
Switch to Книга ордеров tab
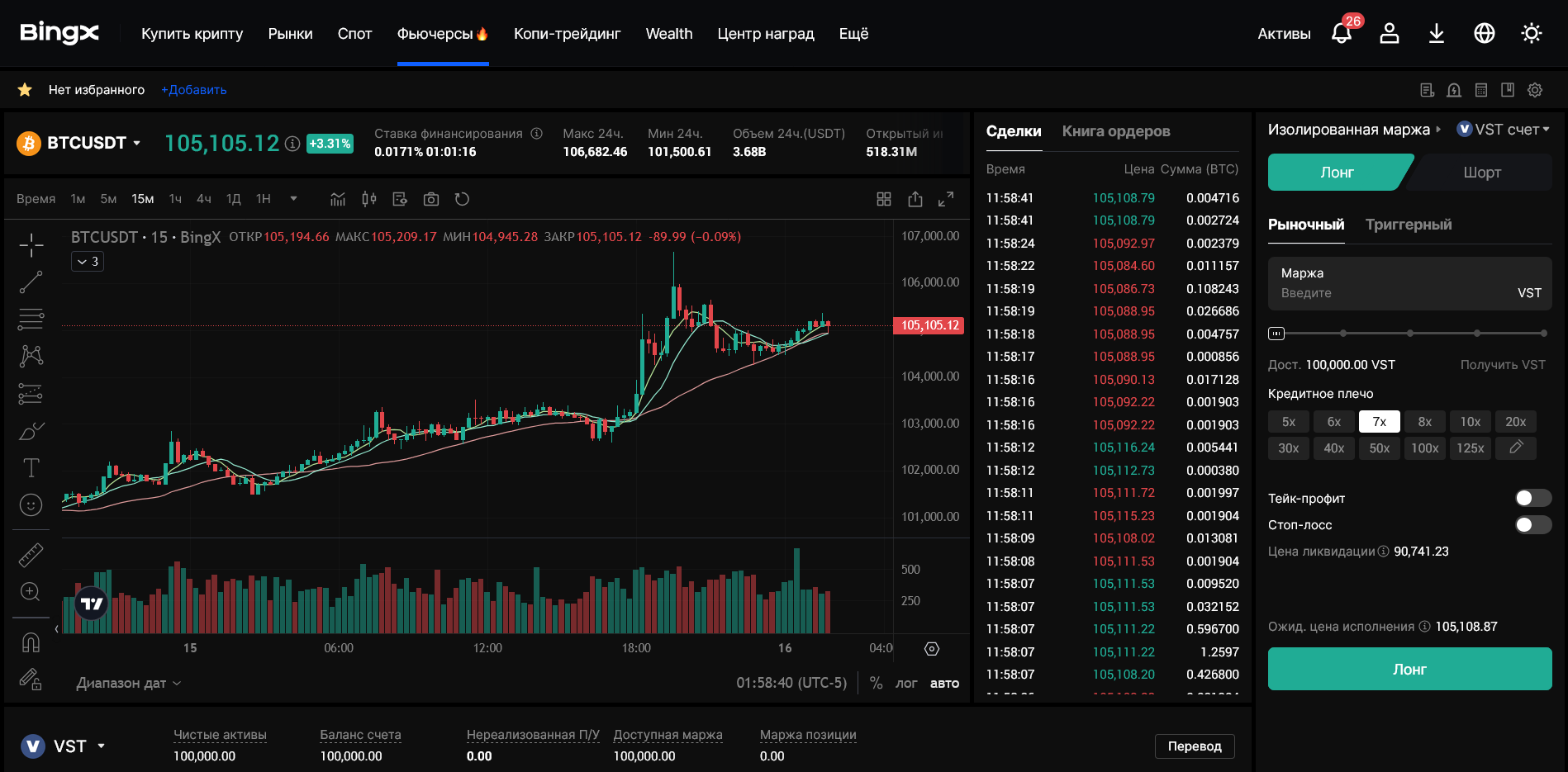tap(1115, 131)
